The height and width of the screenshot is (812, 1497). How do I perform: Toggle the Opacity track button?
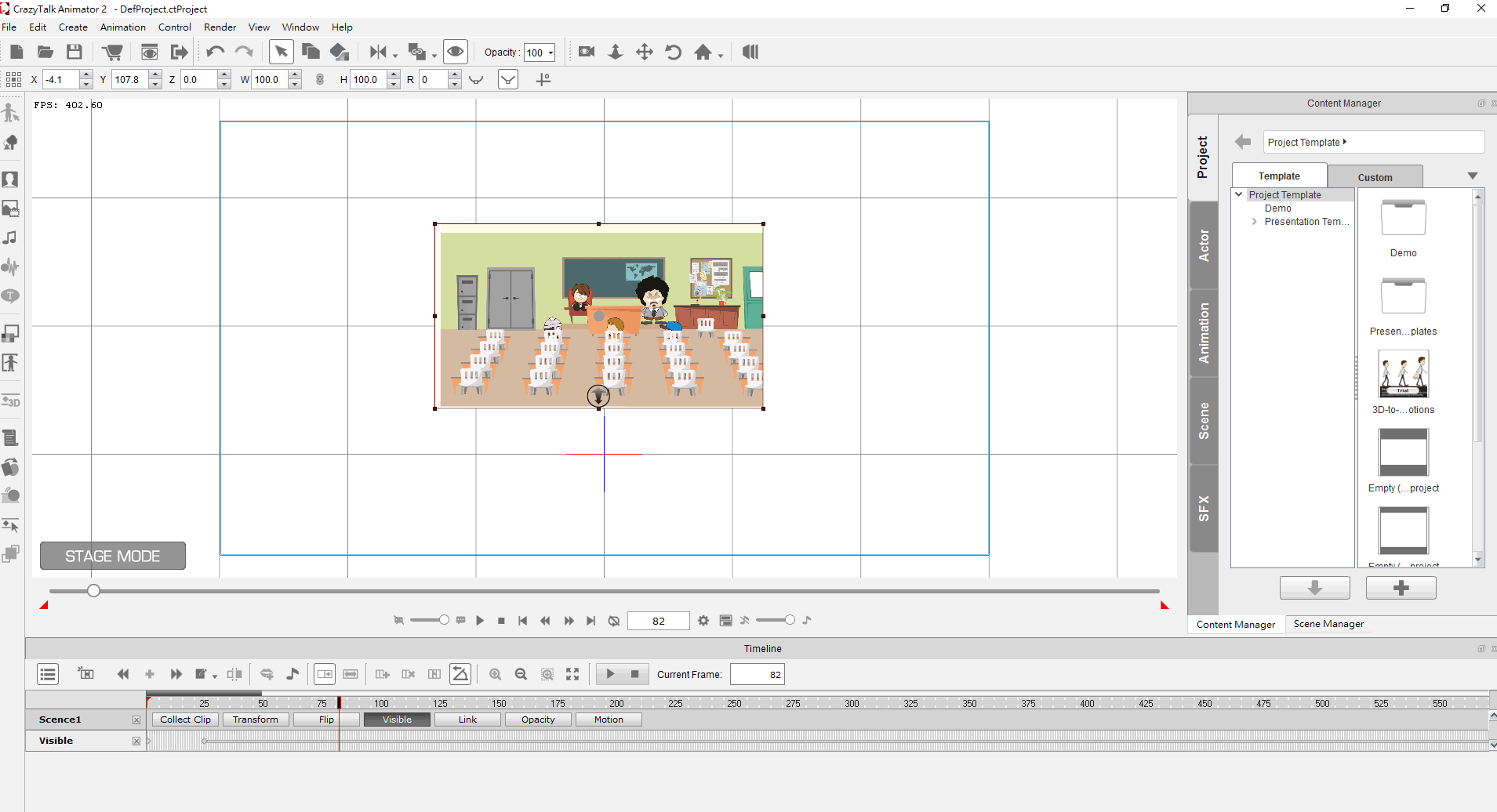click(538, 720)
